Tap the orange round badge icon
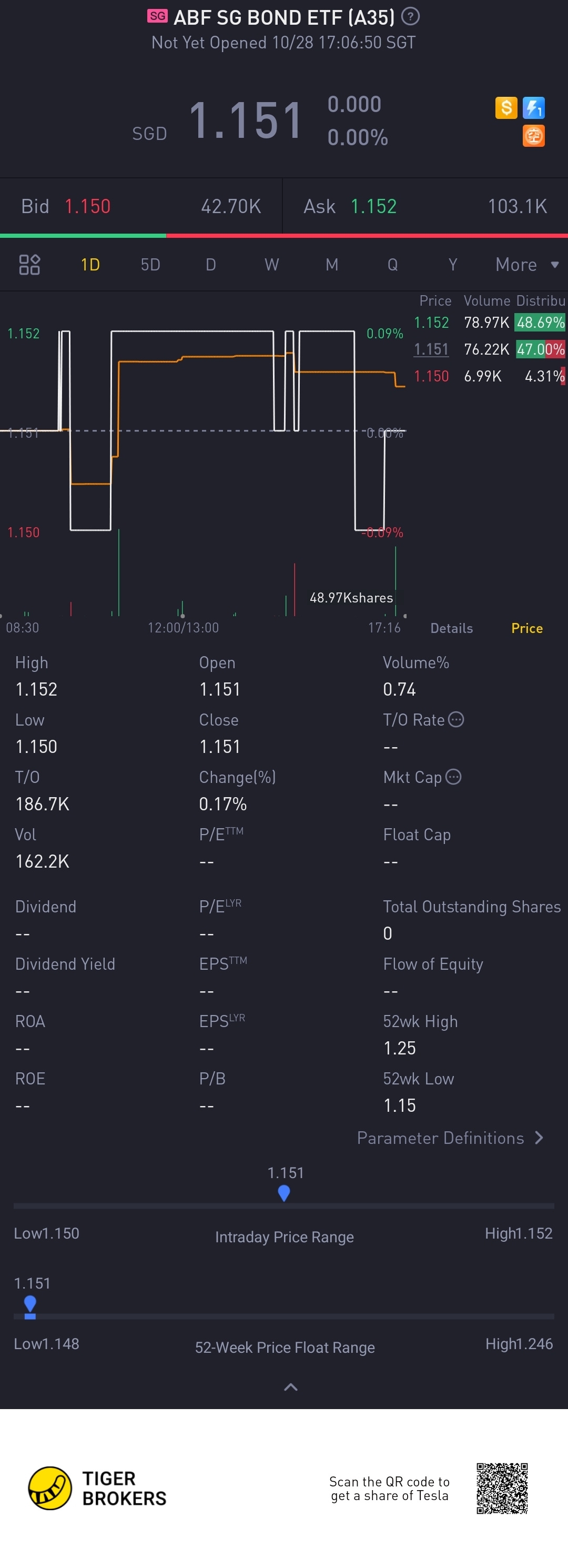The image size is (568, 1568). click(x=533, y=136)
